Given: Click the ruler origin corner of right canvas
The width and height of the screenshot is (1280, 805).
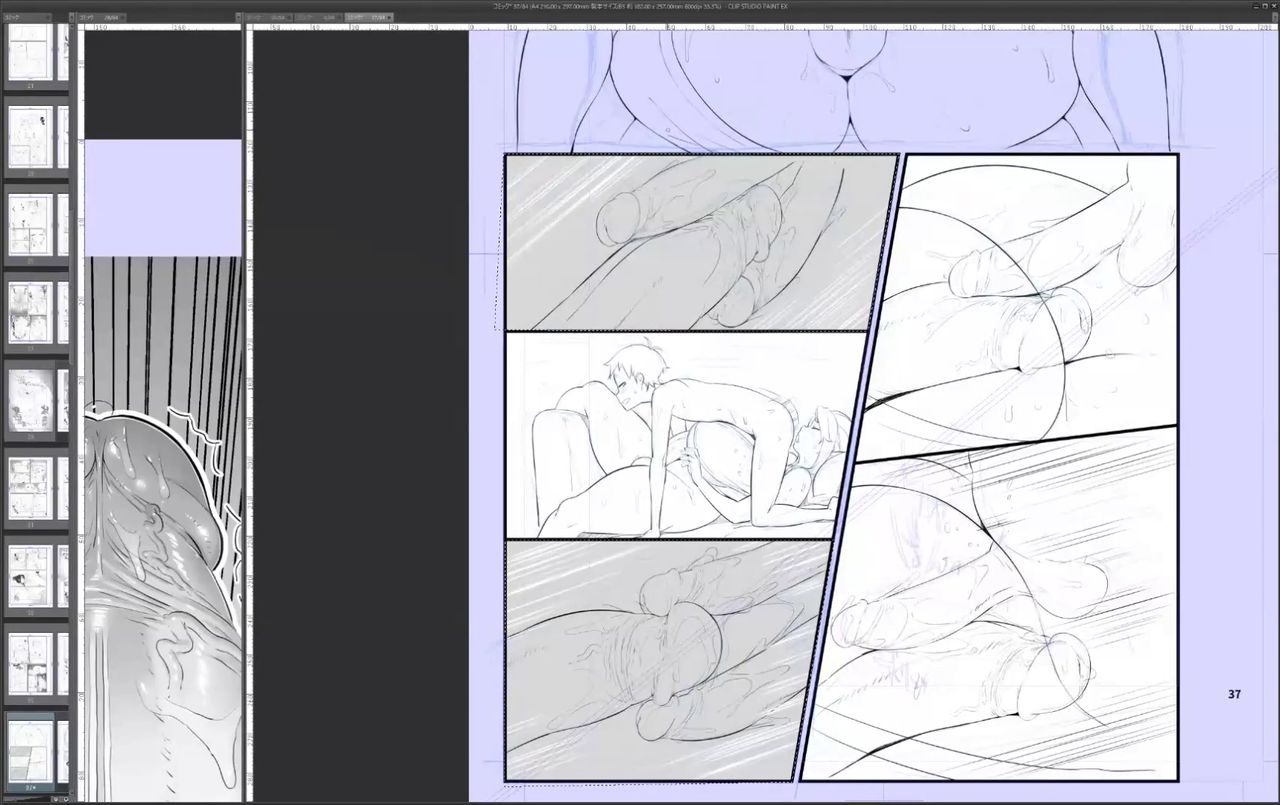Looking at the screenshot, I should (x=250, y=28).
